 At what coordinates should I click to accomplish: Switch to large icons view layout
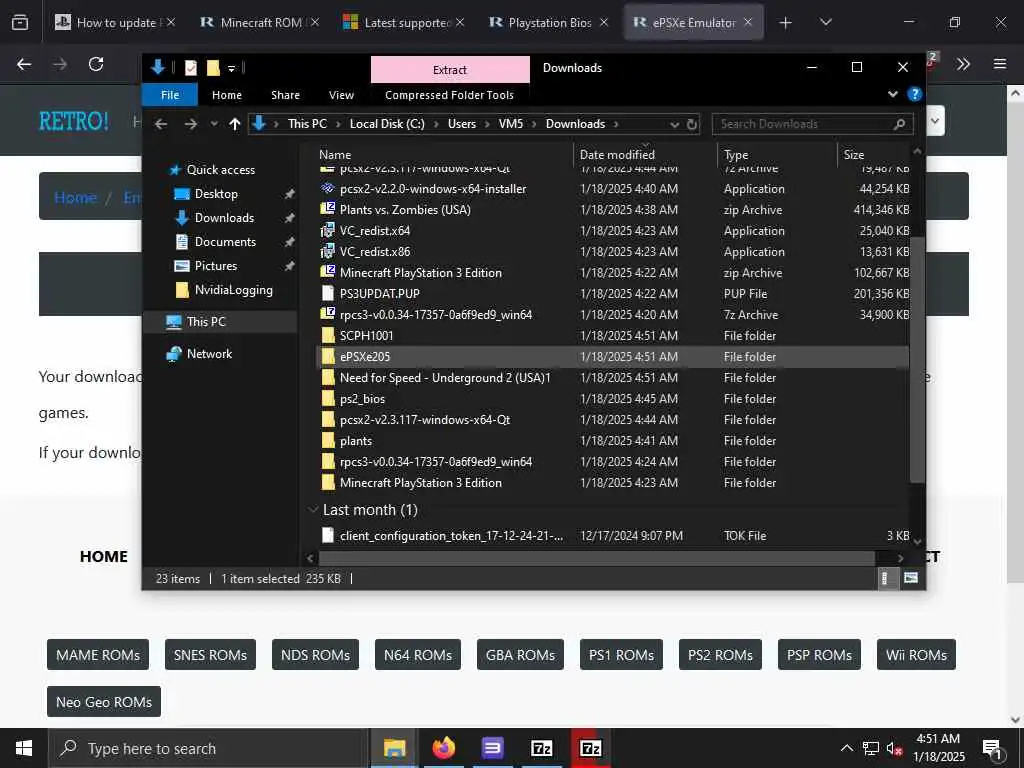910,578
